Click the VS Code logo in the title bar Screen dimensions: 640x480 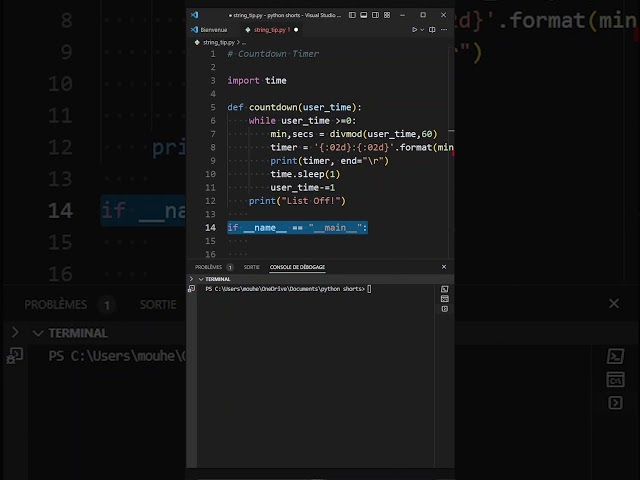click(x=194, y=15)
